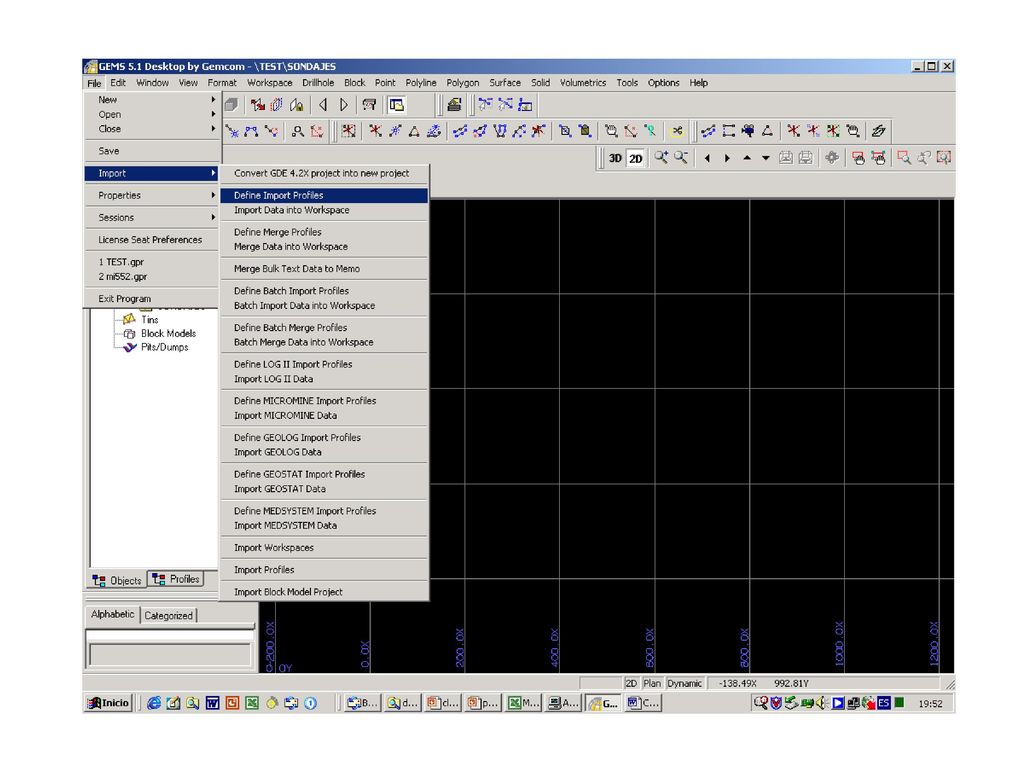Viewport: 1024px width, 768px height.
Task: Click the taskbar clock showing 19:52
Action: point(931,703)
